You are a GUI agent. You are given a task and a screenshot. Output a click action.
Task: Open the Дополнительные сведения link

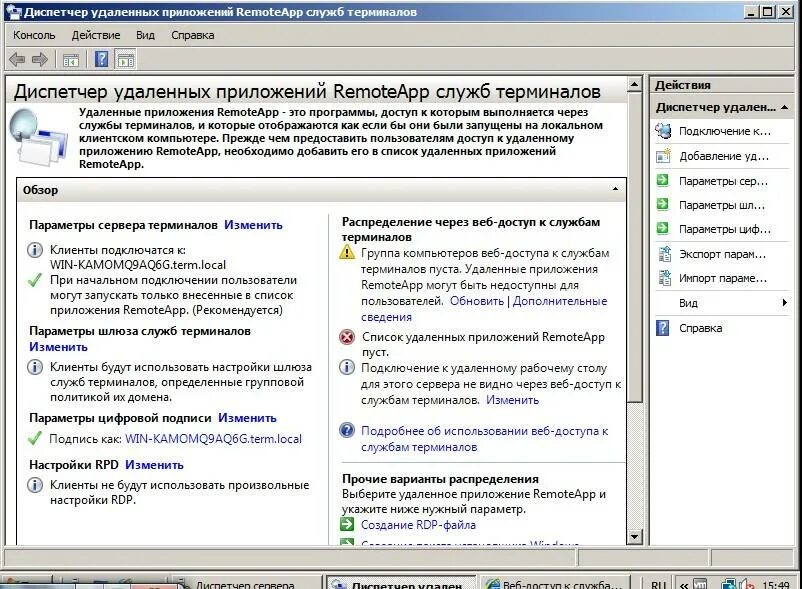560,301
